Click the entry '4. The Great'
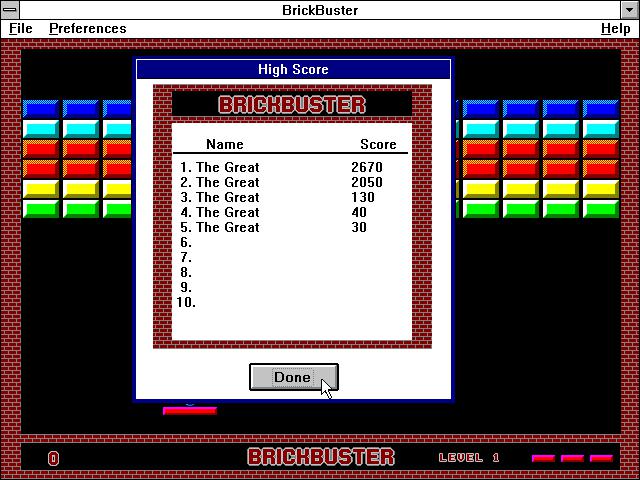The height and width of the screenshot is (480, 640). (x=220, y=212)
